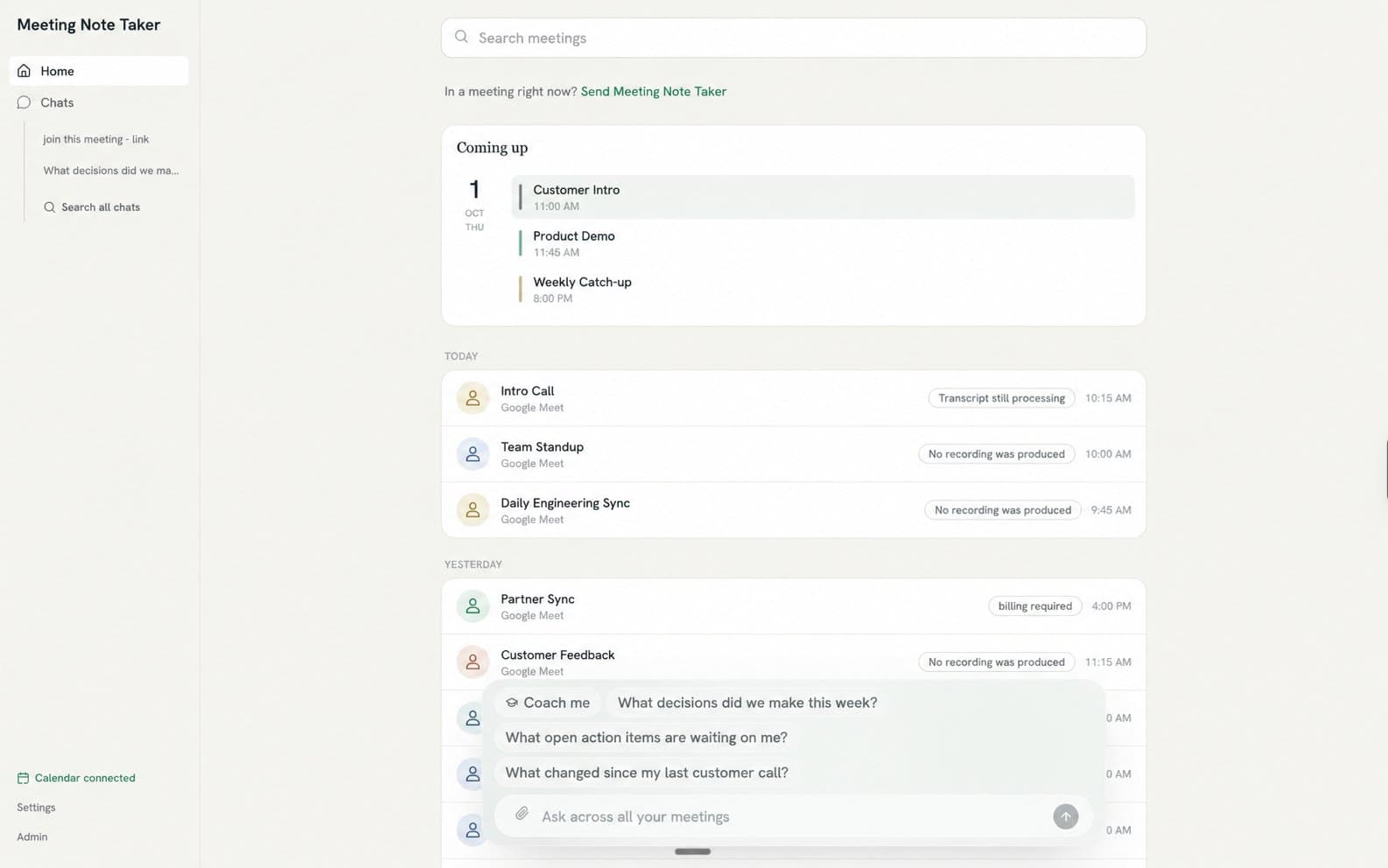Click the 'Transcript still processing' status badge
Screen dimensions: 1388x868
[1001, 398]
